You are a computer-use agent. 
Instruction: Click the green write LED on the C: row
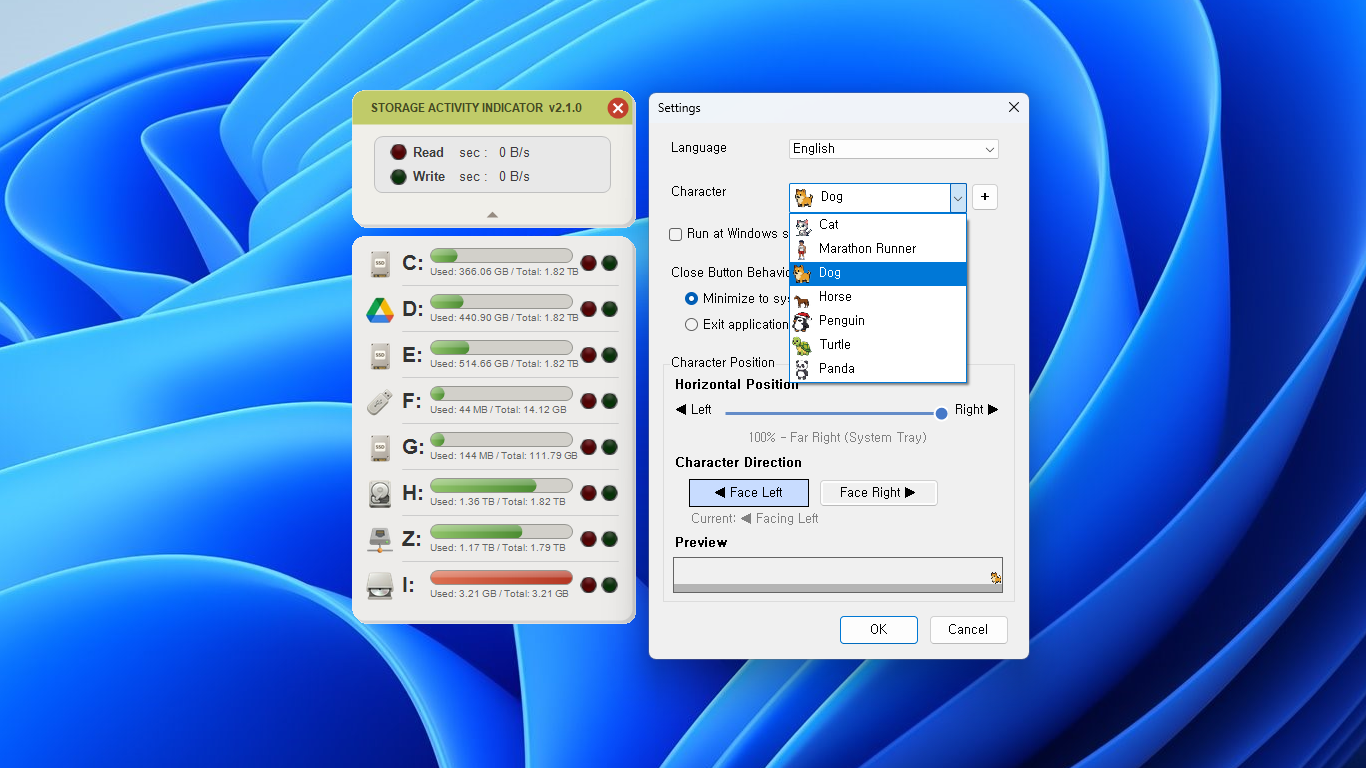609,263
